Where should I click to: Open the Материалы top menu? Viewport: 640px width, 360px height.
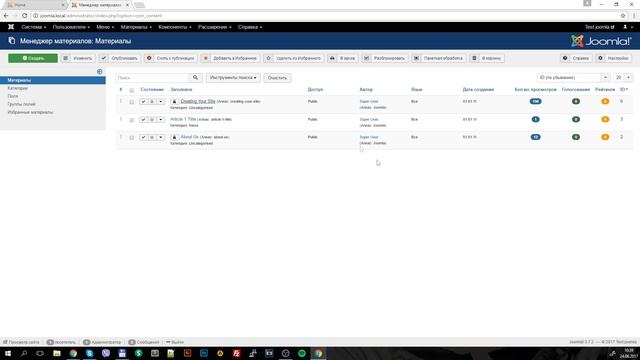point(136,27)
